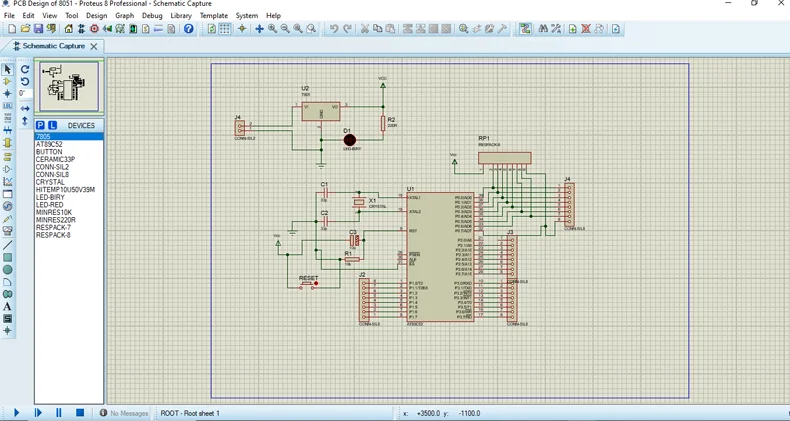Add a new sheet with the green plus page icon
Screen dimensions: 790x421
pos(573,29)
